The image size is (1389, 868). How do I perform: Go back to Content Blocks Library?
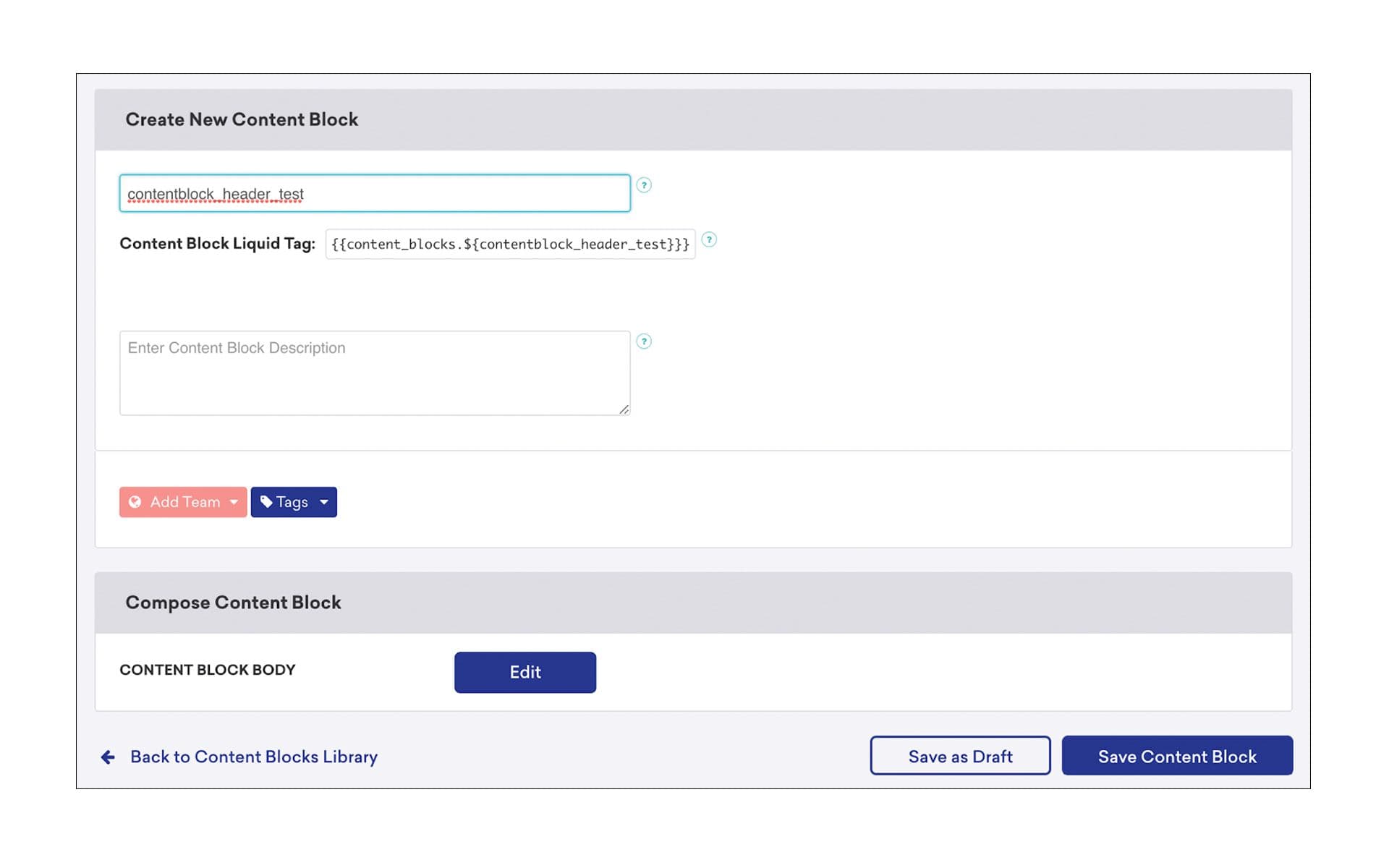tap(253, 757)
